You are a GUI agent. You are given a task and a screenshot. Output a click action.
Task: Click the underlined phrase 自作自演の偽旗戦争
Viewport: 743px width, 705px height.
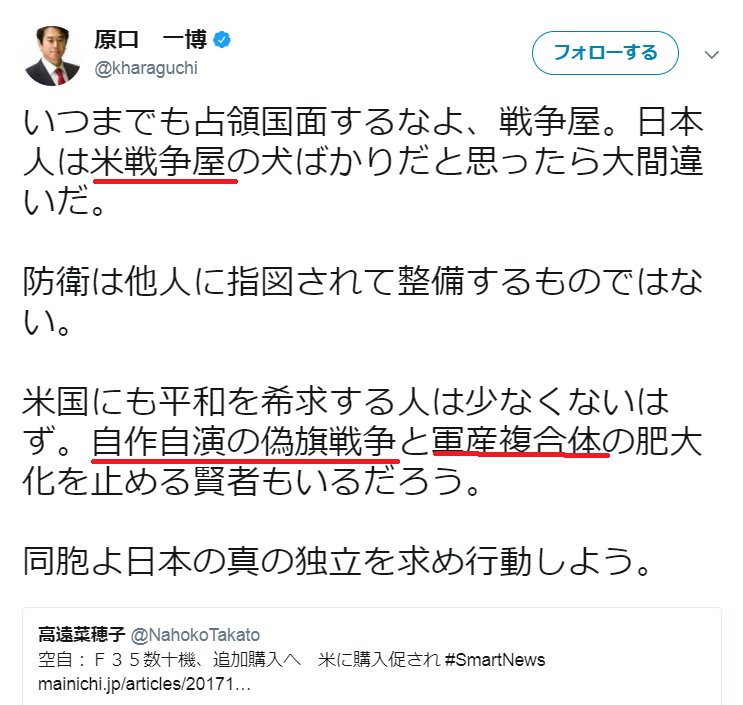click(x=244, y=441)
